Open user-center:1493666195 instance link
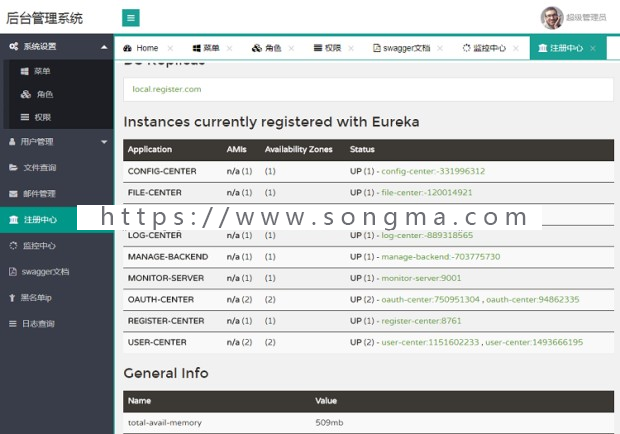620x434 pixels. [x=534, y=342]
